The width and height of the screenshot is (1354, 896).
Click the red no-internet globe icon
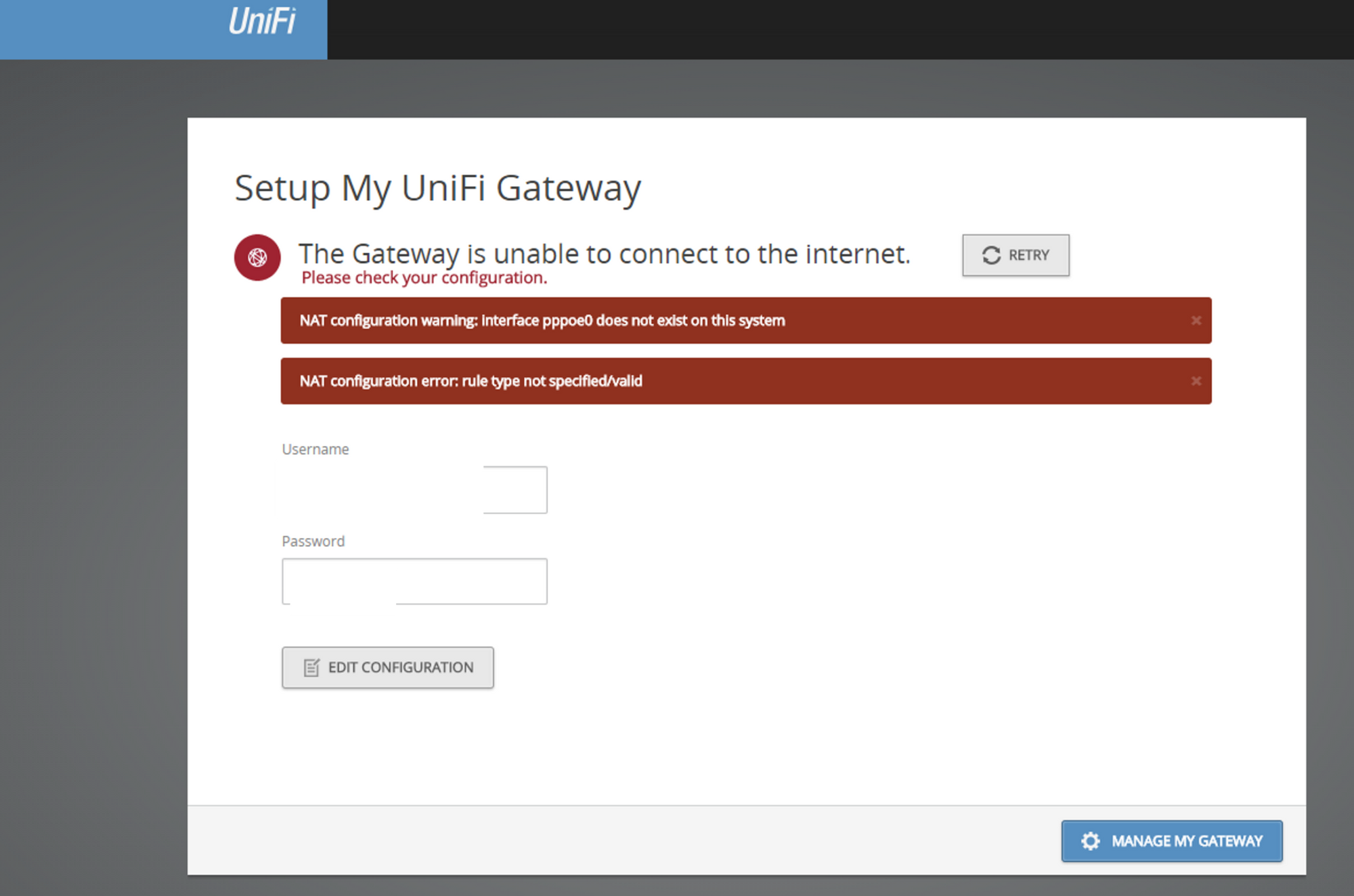tap(257, 257)
